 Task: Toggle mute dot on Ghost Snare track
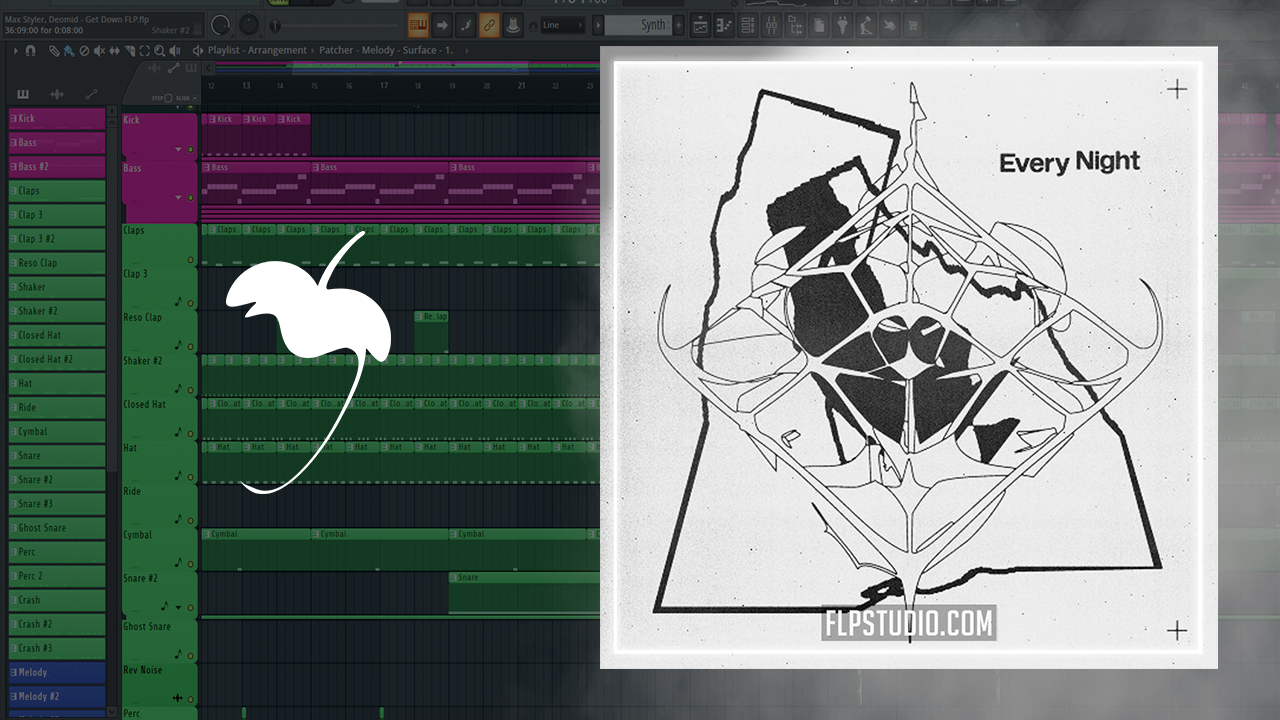191,655
